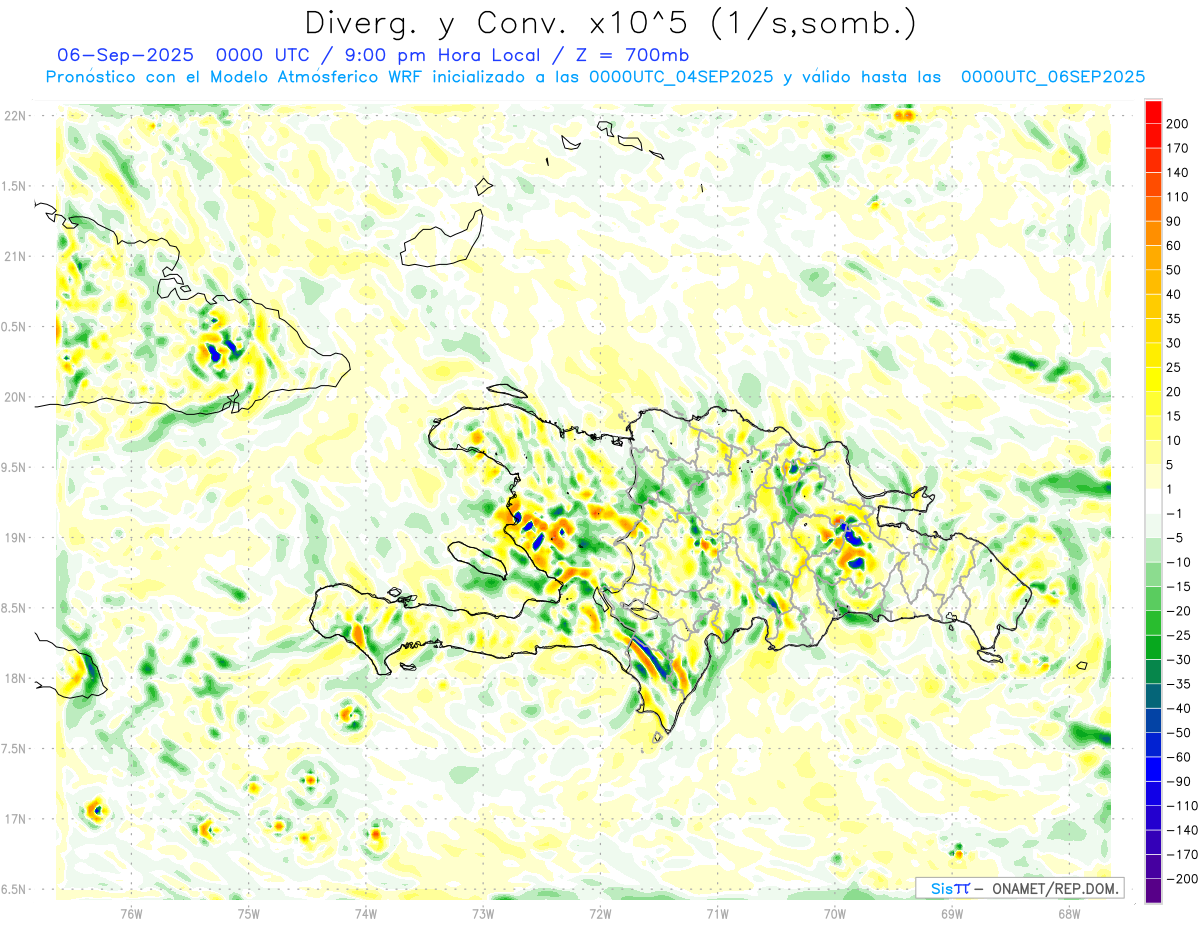Click the initialization time "0000UTC_04SEP2025"
1200x927 pixels.
point(680,76)
